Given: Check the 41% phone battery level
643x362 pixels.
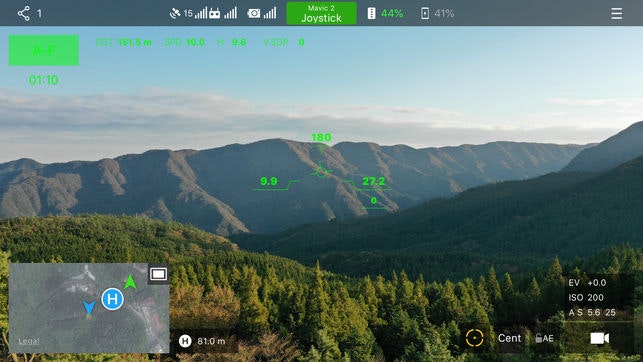Looking at the screenshot, I should pos(444,14).
